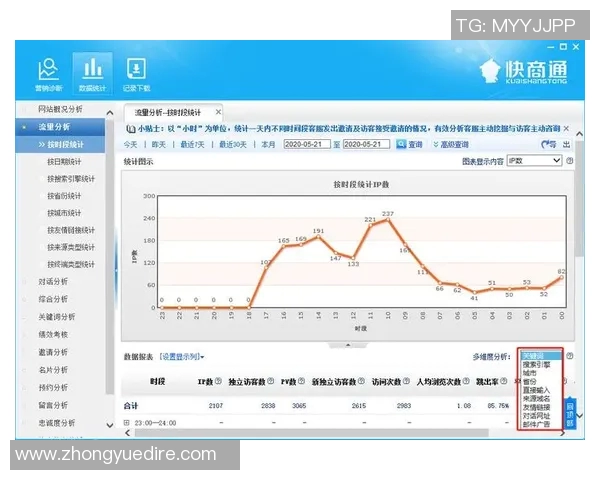Select 按城市统计 in the sidebar

coord(64,213)
